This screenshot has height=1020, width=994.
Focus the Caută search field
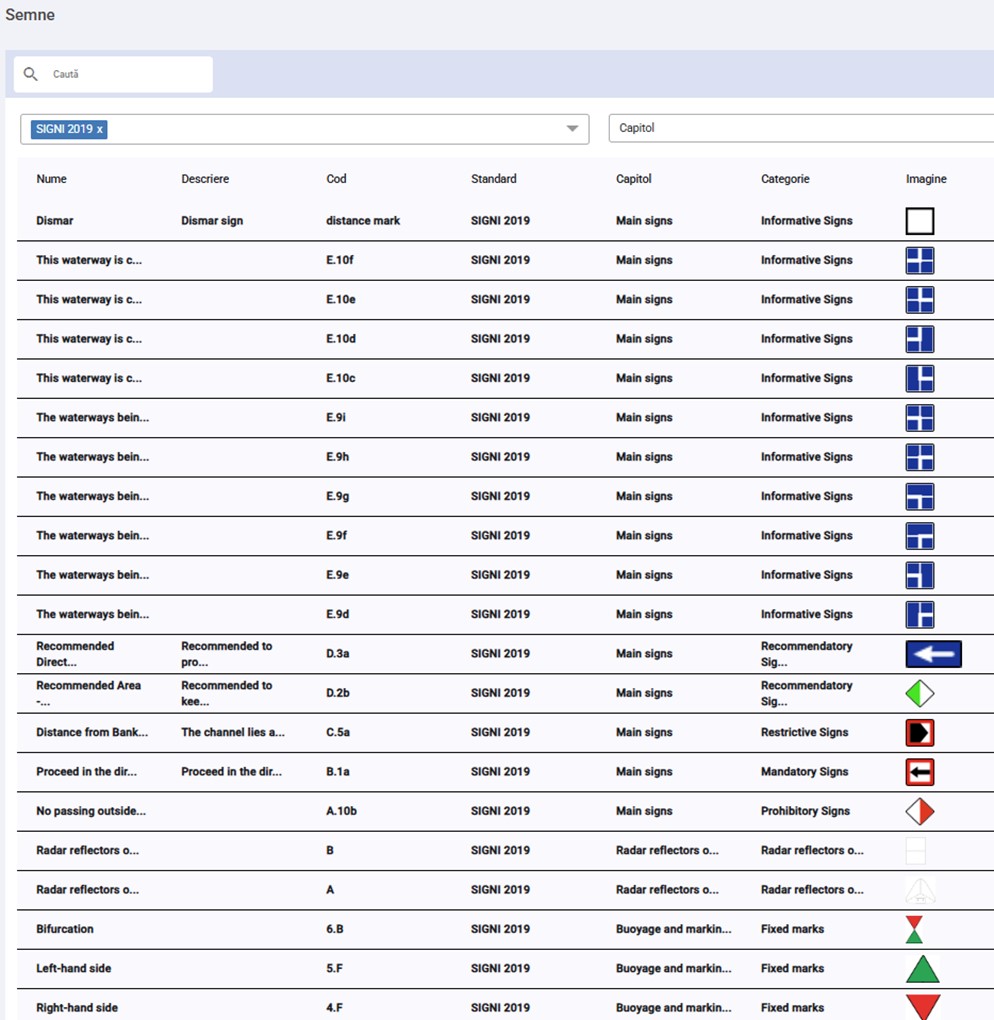point(125,74)
